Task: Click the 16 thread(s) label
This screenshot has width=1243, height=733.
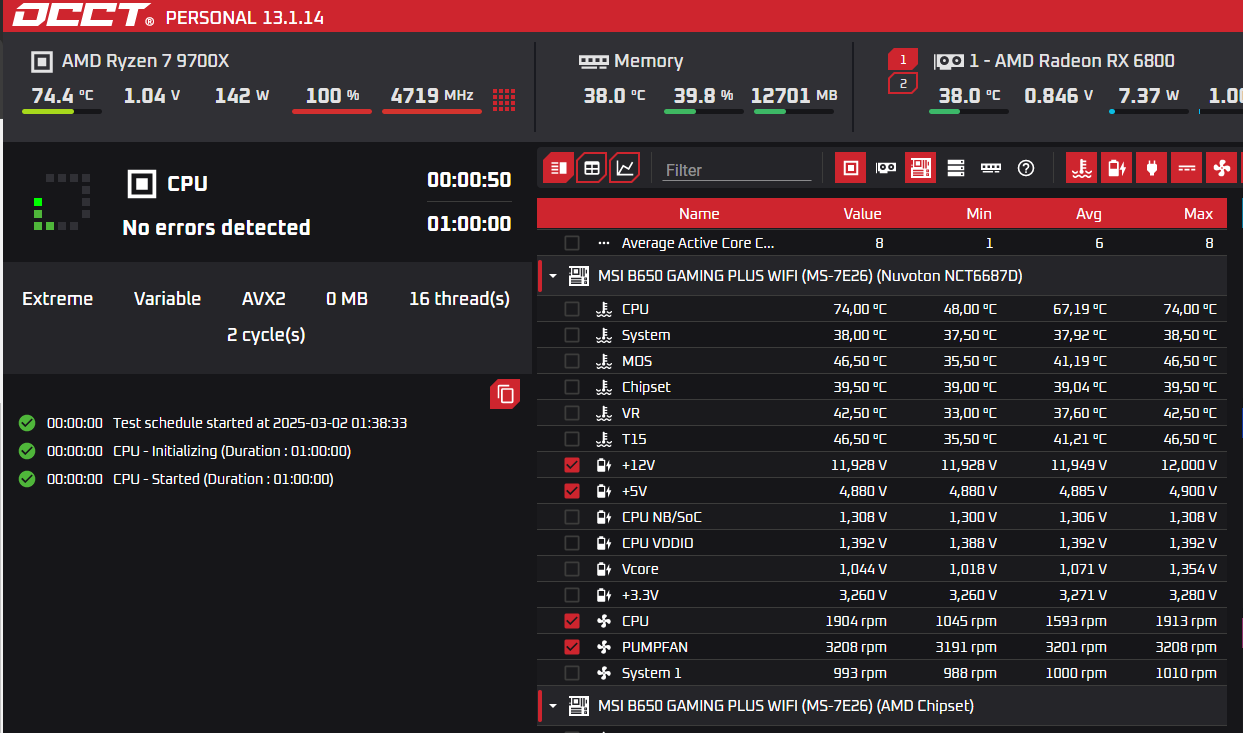Action: [459, 299]
